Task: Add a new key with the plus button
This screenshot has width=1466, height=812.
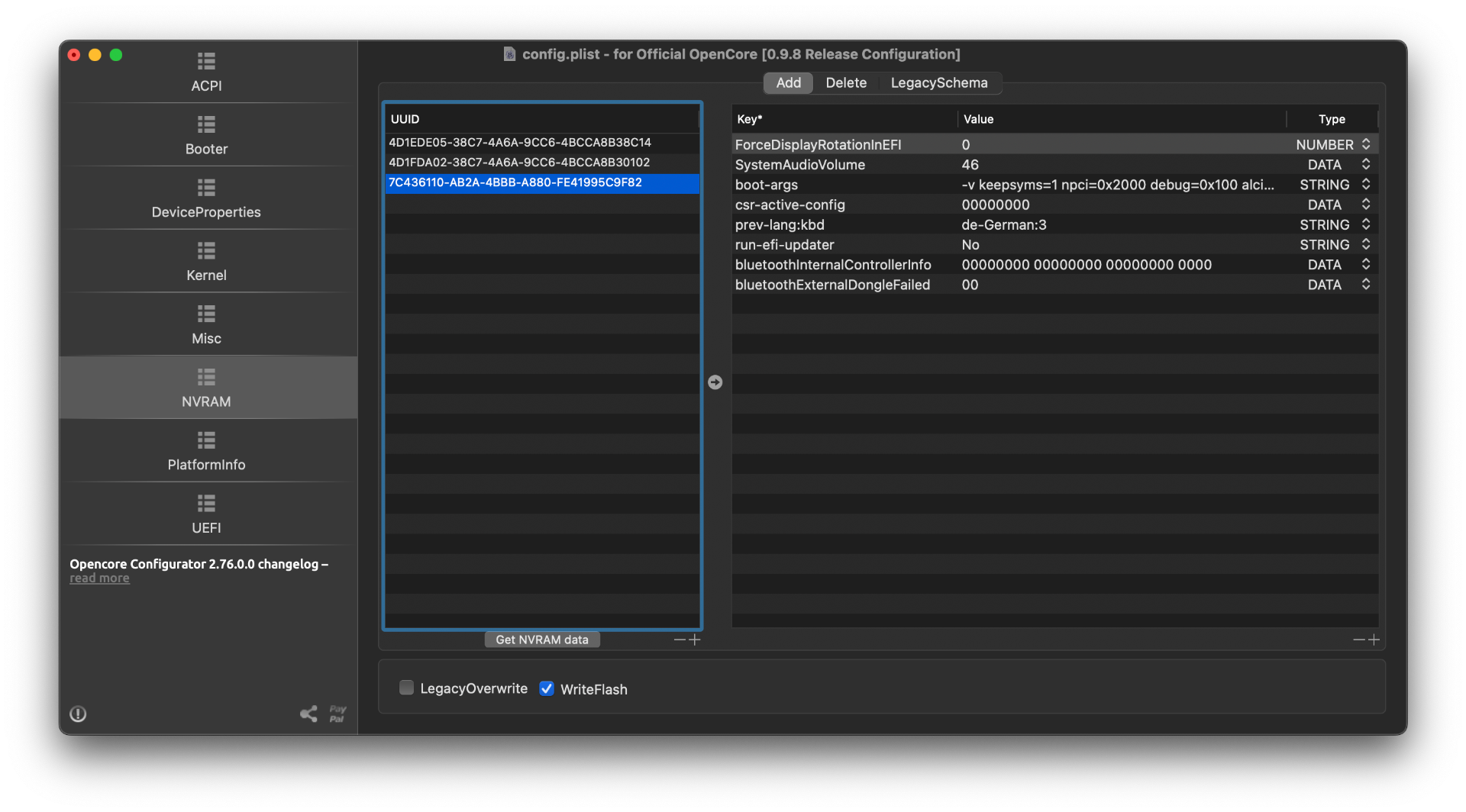Action: pos(1374,640)
